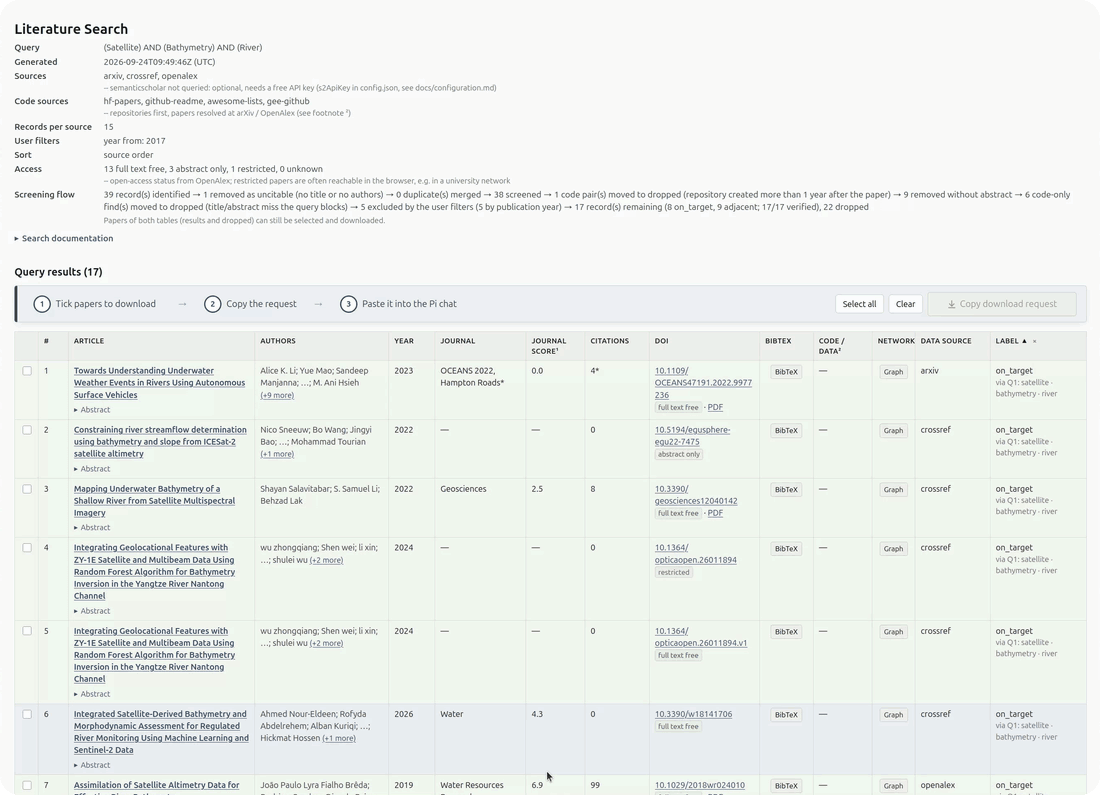This screenshot has height=795, width=1100.
Task: Open DOI 10.3390/geosciences12040142
Action: [x=696, y=495]
